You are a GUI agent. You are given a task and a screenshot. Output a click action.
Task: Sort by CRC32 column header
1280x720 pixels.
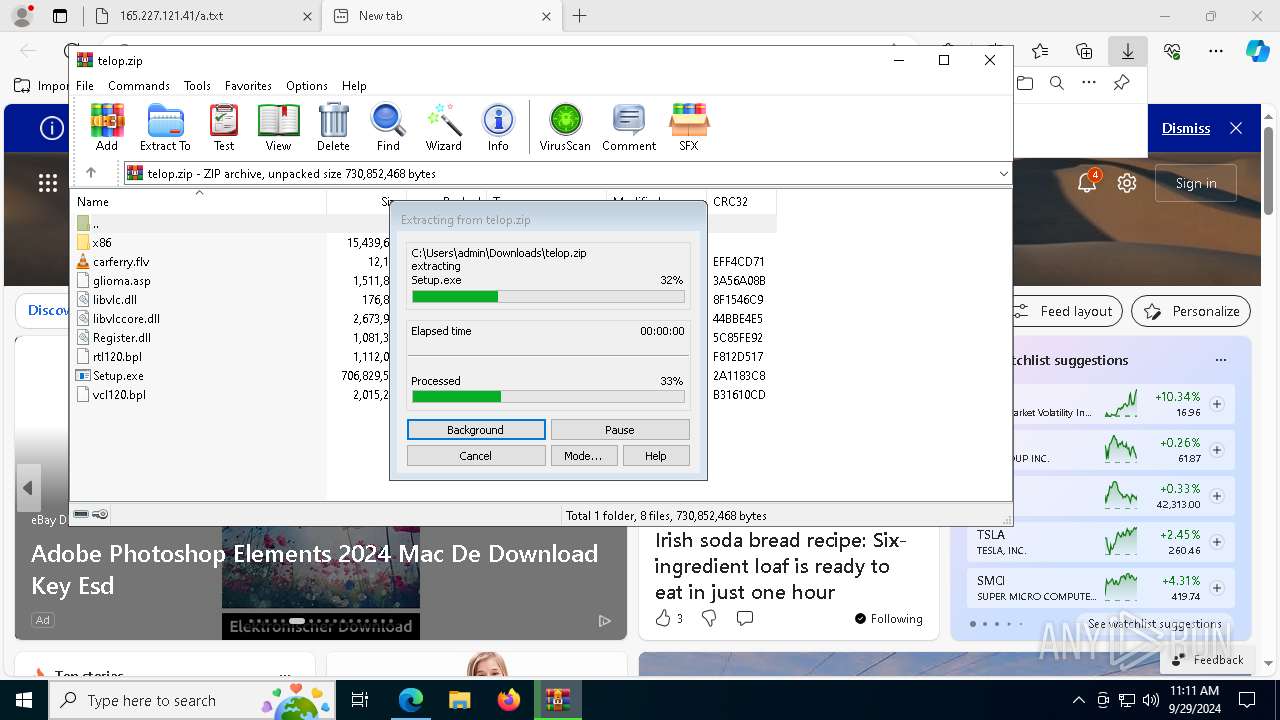coord(741,201)
